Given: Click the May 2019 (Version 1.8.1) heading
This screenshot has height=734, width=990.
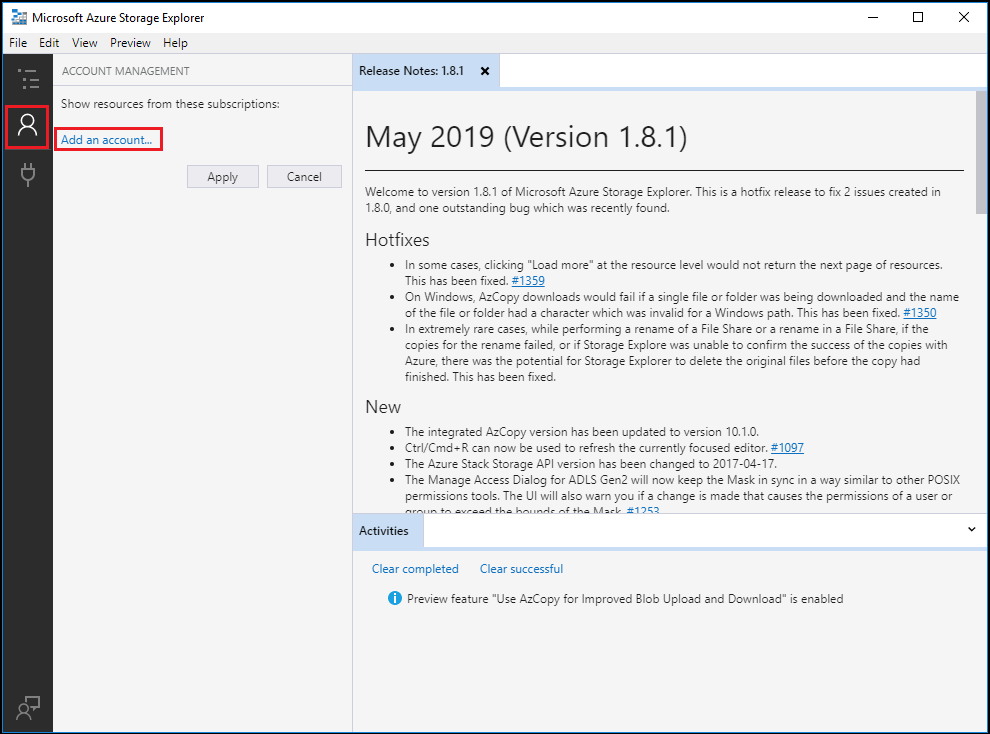Looking at the screenshot, I should click(526, 137).
